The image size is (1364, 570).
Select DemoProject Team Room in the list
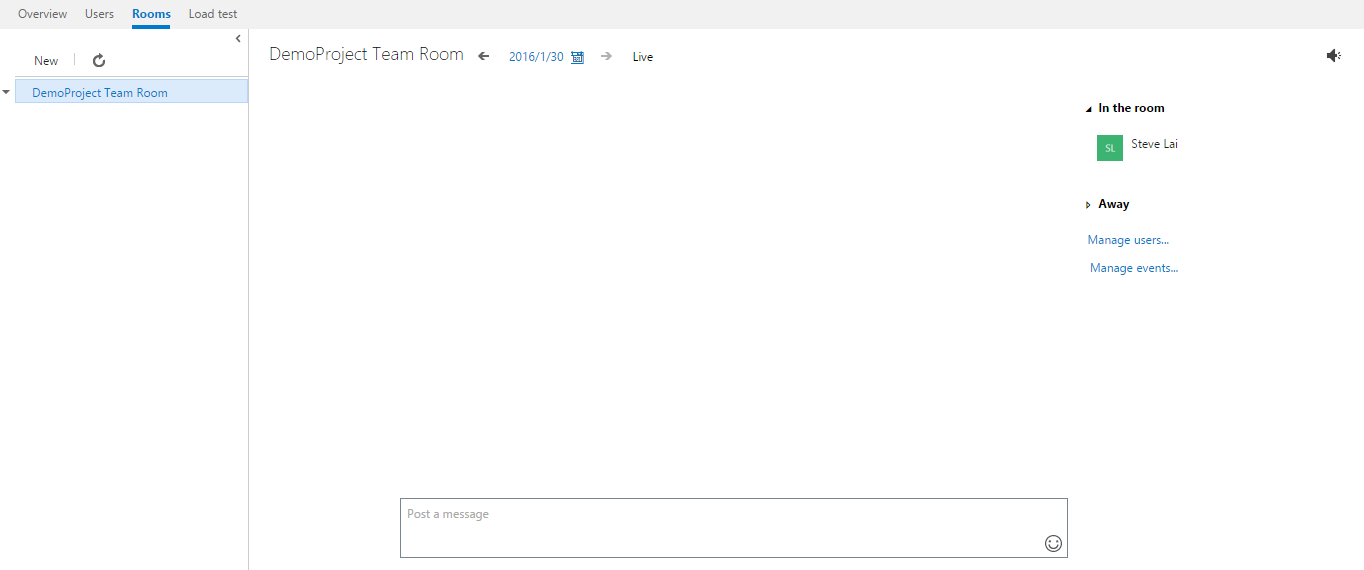(x=100, y=93)
